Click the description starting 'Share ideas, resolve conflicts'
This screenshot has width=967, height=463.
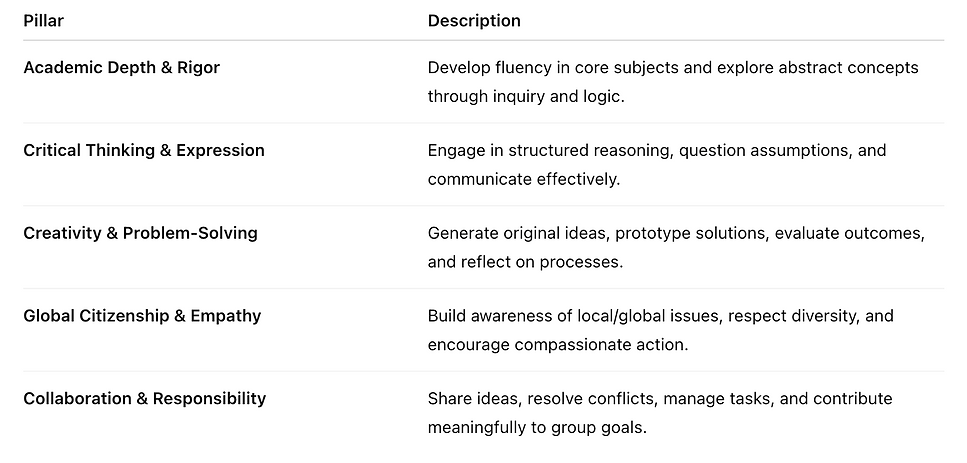click(659, 398)
